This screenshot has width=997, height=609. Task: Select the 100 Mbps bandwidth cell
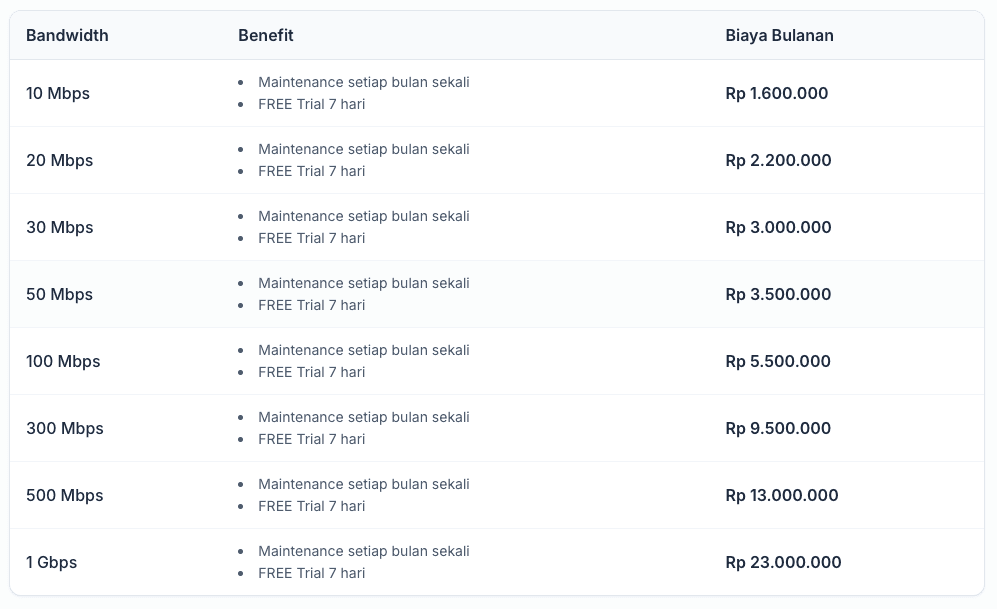pos(63,361)
